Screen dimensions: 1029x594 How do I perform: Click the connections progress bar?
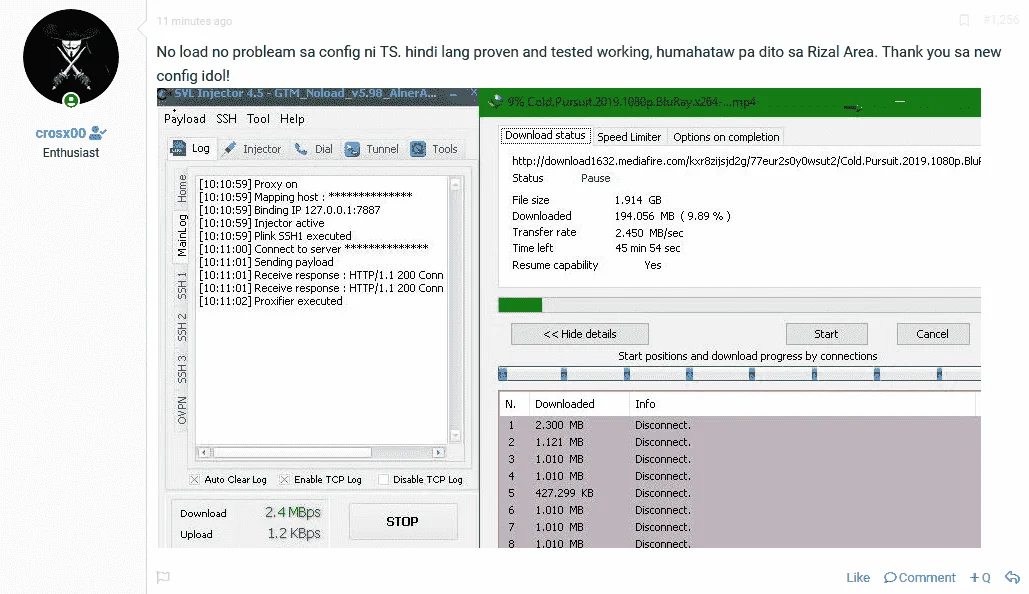tap(740, 374)
